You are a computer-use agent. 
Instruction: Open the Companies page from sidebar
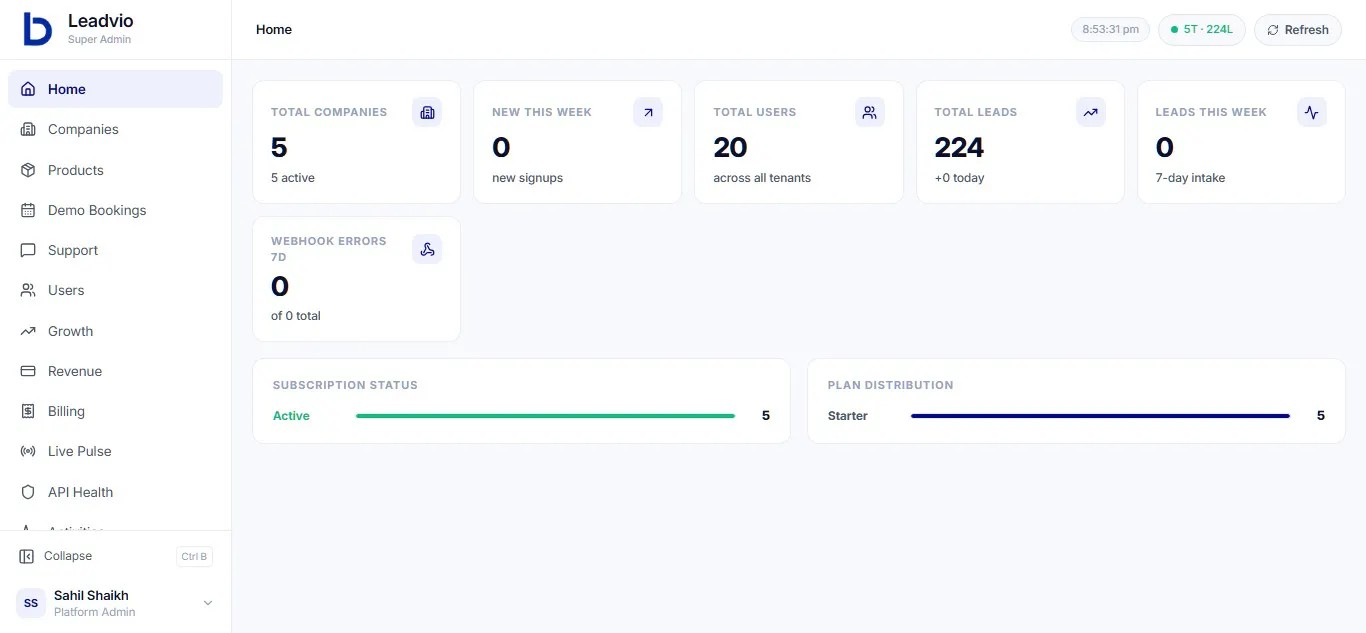pos(115,129)
